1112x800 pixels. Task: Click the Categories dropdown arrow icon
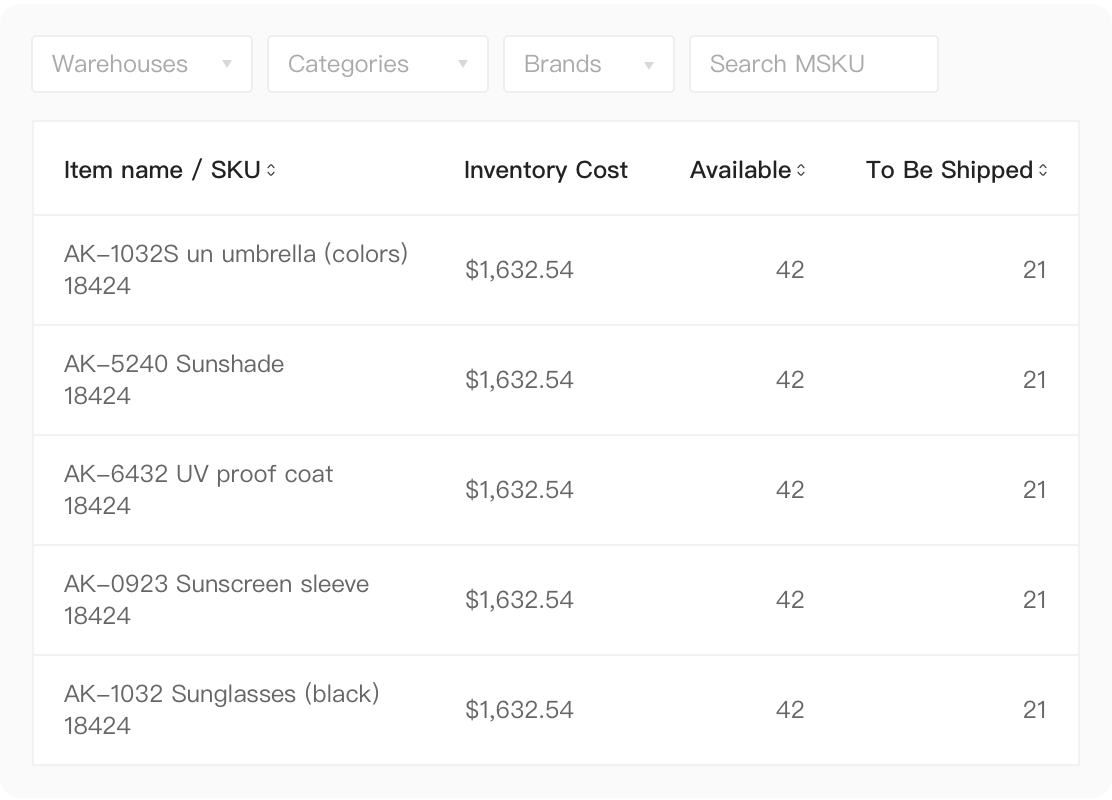click(463, 64)
